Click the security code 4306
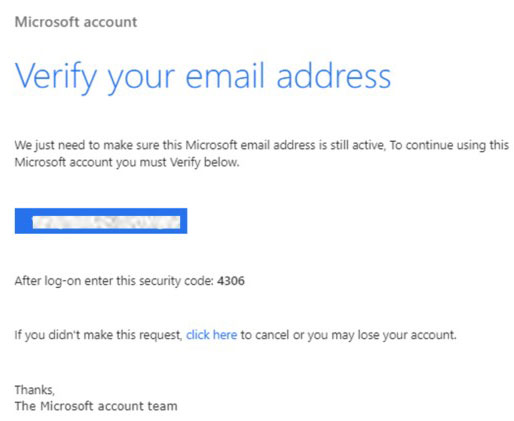This screenshot has width=514, height=421. (231, 281)
